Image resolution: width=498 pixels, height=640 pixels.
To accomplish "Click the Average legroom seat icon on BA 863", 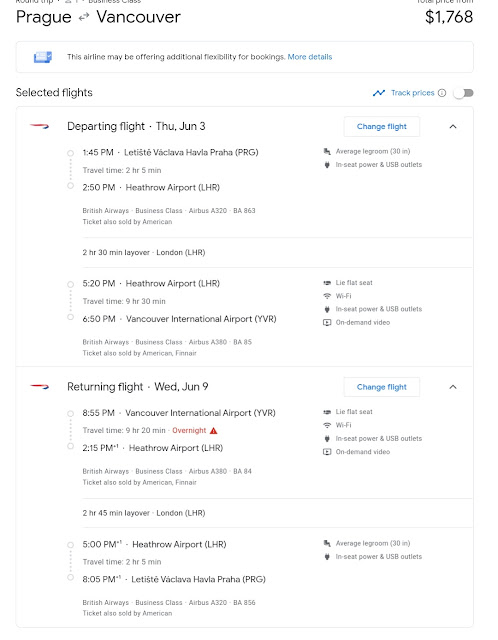I will 327,151.
